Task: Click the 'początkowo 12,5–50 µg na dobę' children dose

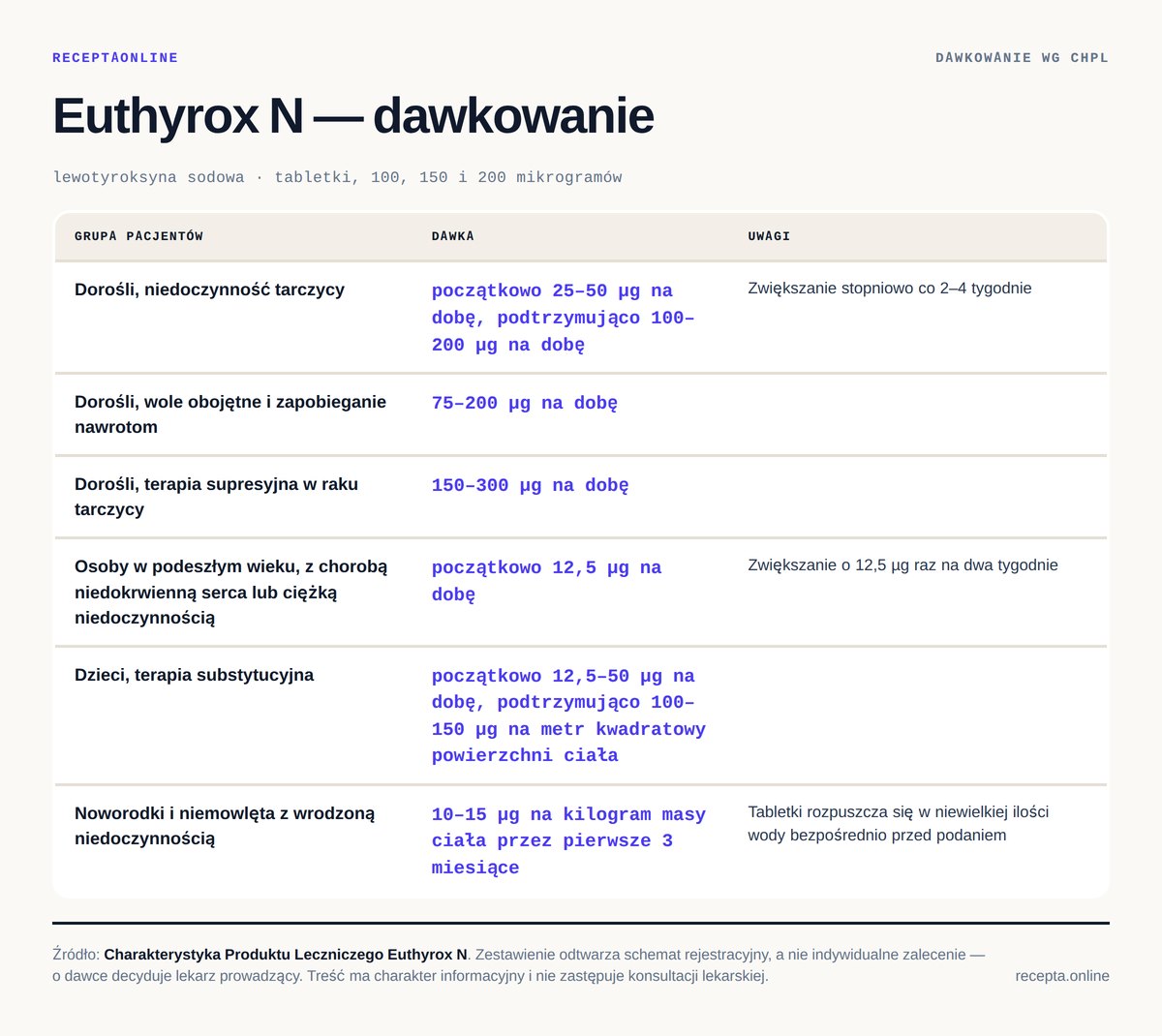Action: (x=568, y=716)
